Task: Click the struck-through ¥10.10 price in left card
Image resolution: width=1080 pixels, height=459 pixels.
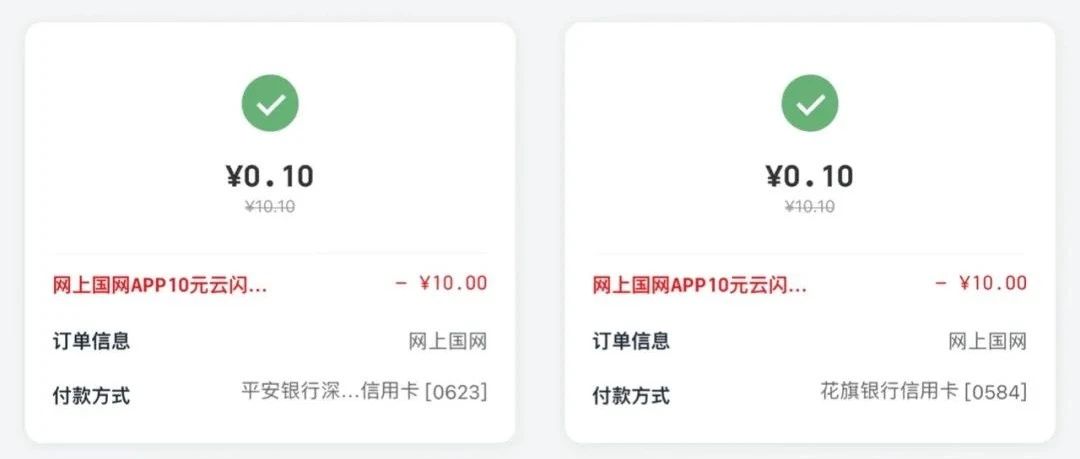Action: click(270, 206)
